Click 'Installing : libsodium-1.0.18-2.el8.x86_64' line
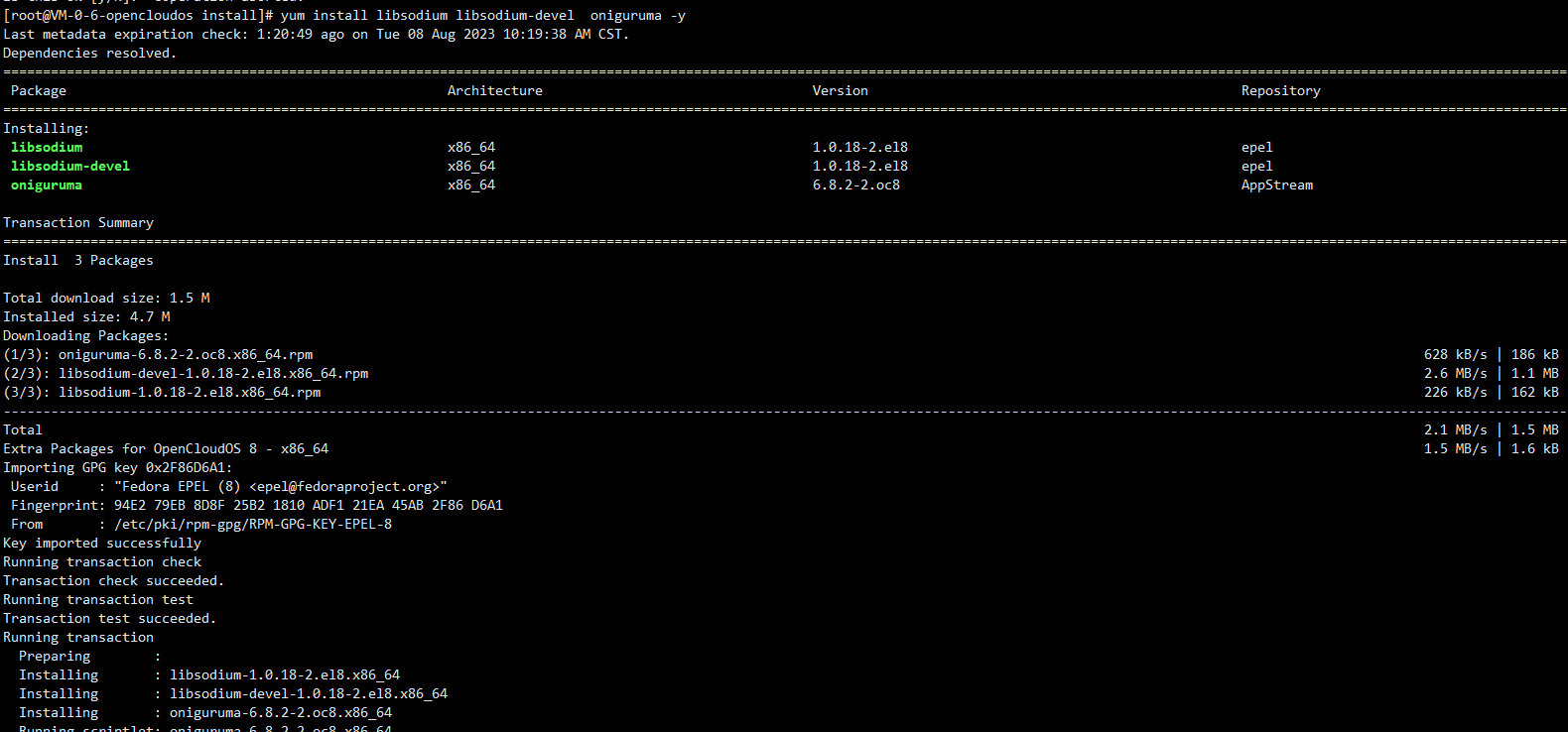 pyautogui.click(x=209, y=675)
